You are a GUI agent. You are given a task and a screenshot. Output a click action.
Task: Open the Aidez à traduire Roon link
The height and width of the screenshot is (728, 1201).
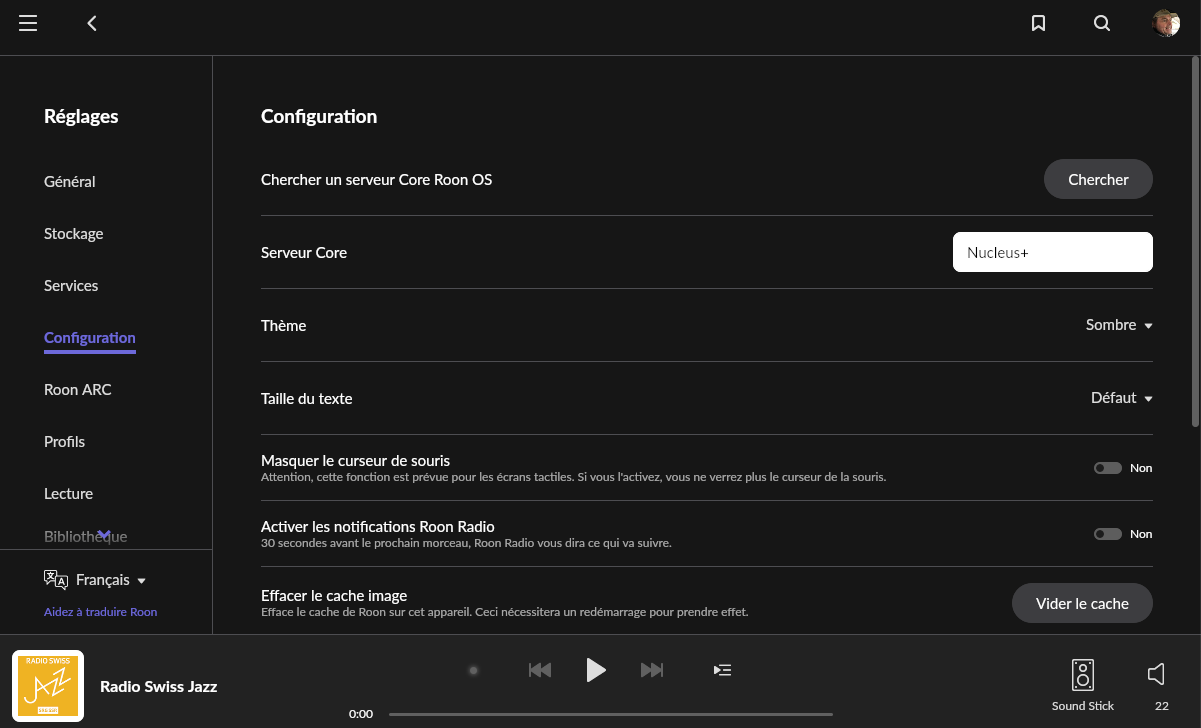pyautogui.click(x=101, y=612)
